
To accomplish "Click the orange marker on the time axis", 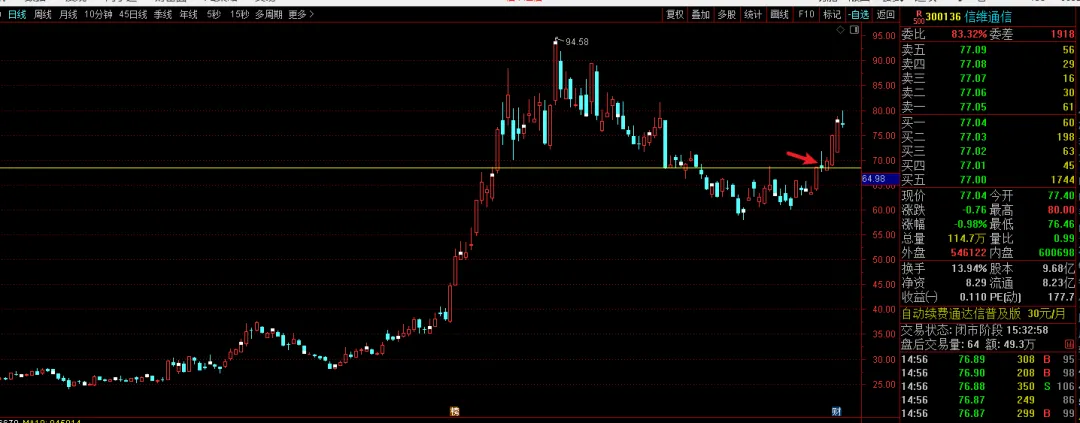I will click(x=454, y=411).
